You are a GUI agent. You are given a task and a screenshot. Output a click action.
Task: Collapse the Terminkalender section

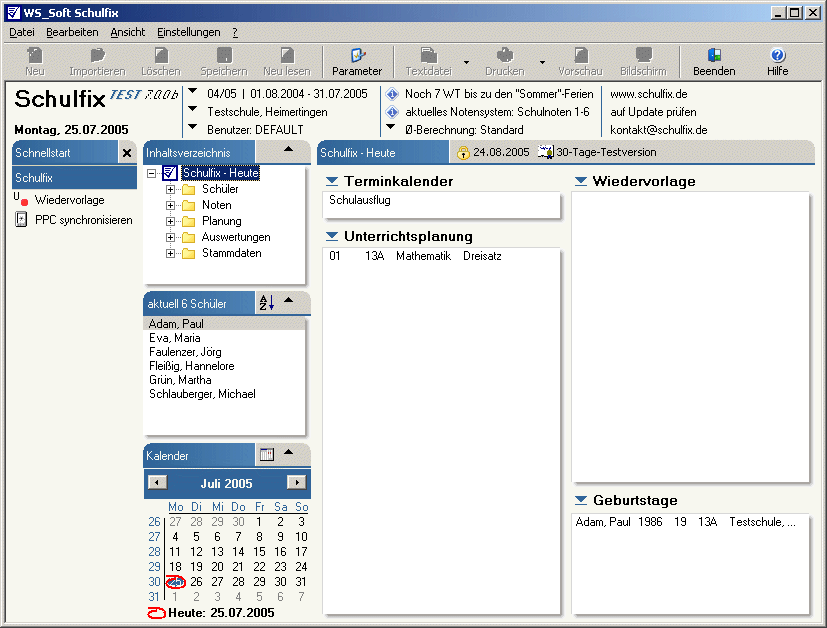(x=332, y=181)
